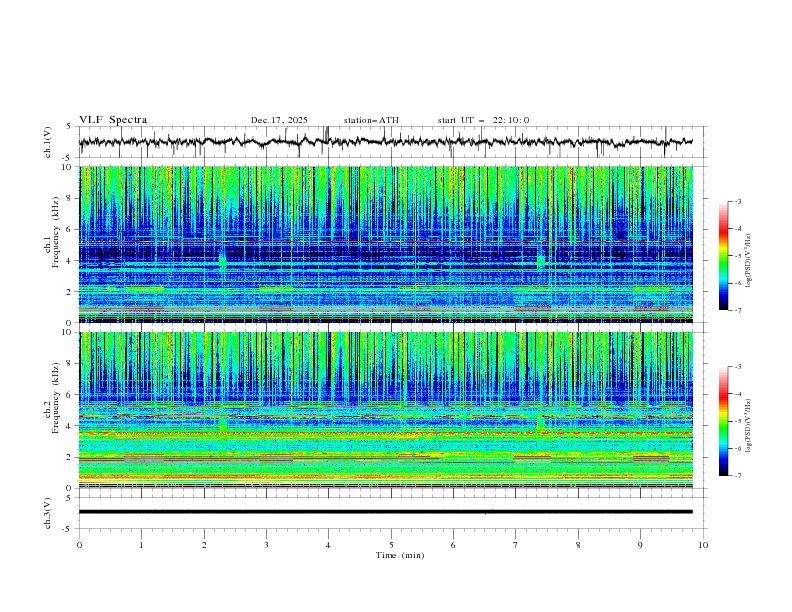This screenshot has width=792, height=612.
Task: Click the "-7" tick on ch.1 color bar
Action: [737, 311]
